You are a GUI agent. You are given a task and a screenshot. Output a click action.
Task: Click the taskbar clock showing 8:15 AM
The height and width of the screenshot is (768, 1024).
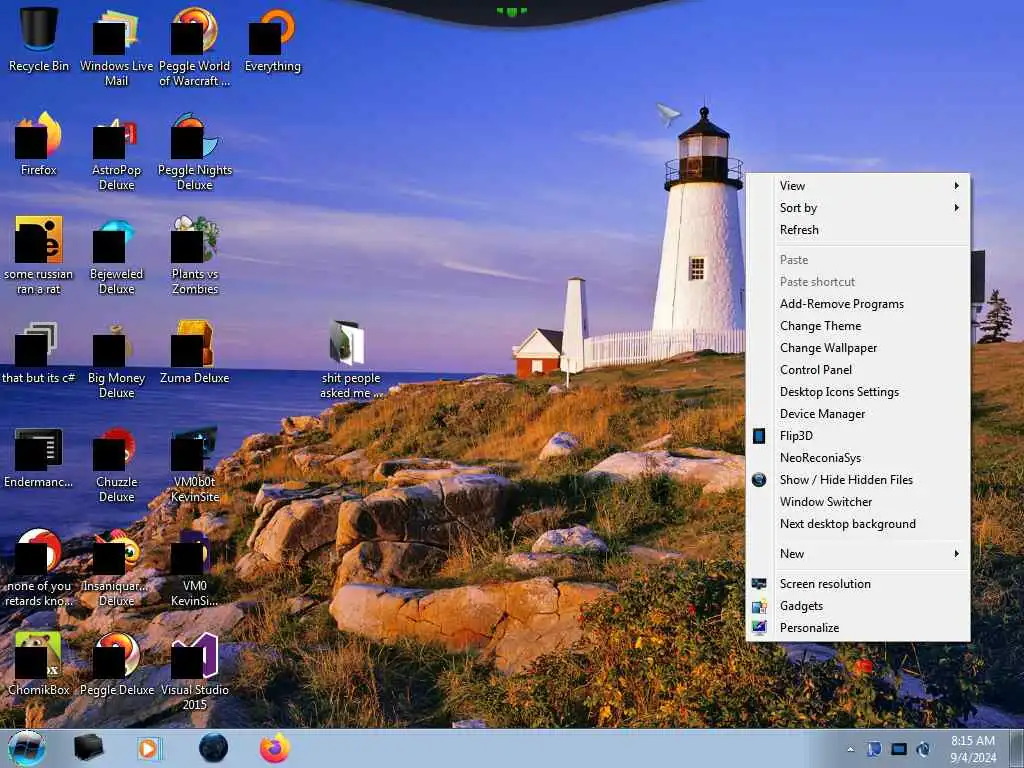pyautogui.click(x=973, y=749)
